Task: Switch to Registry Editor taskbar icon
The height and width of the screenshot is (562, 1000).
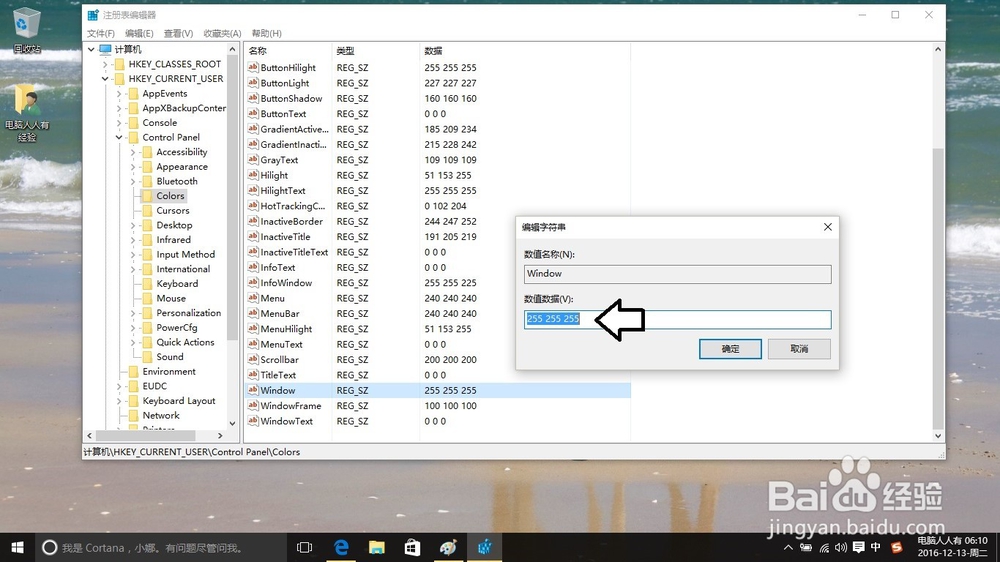Action: pyautogui.click(x=484, y=547)
